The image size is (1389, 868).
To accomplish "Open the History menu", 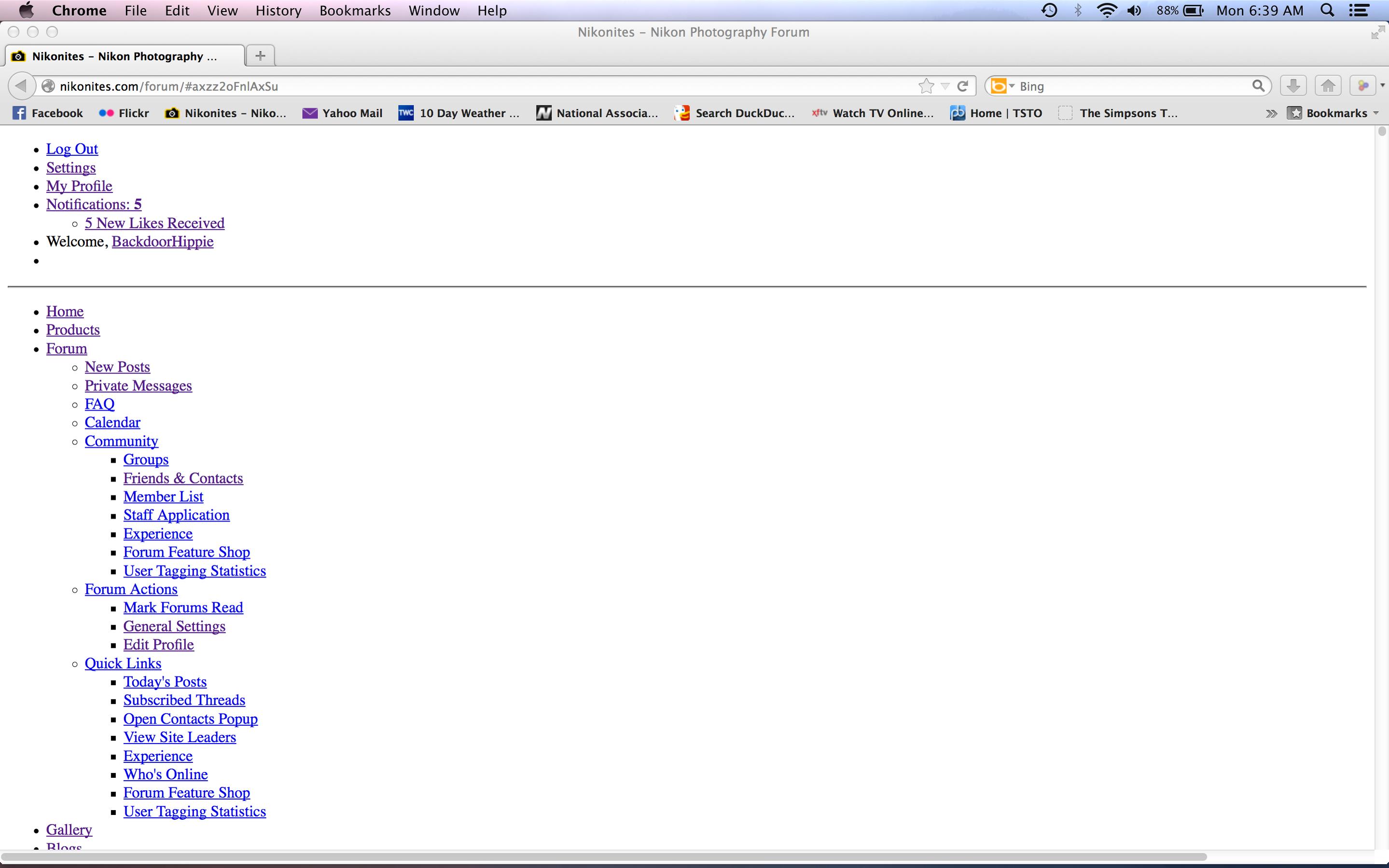I will tap(278, 10).
